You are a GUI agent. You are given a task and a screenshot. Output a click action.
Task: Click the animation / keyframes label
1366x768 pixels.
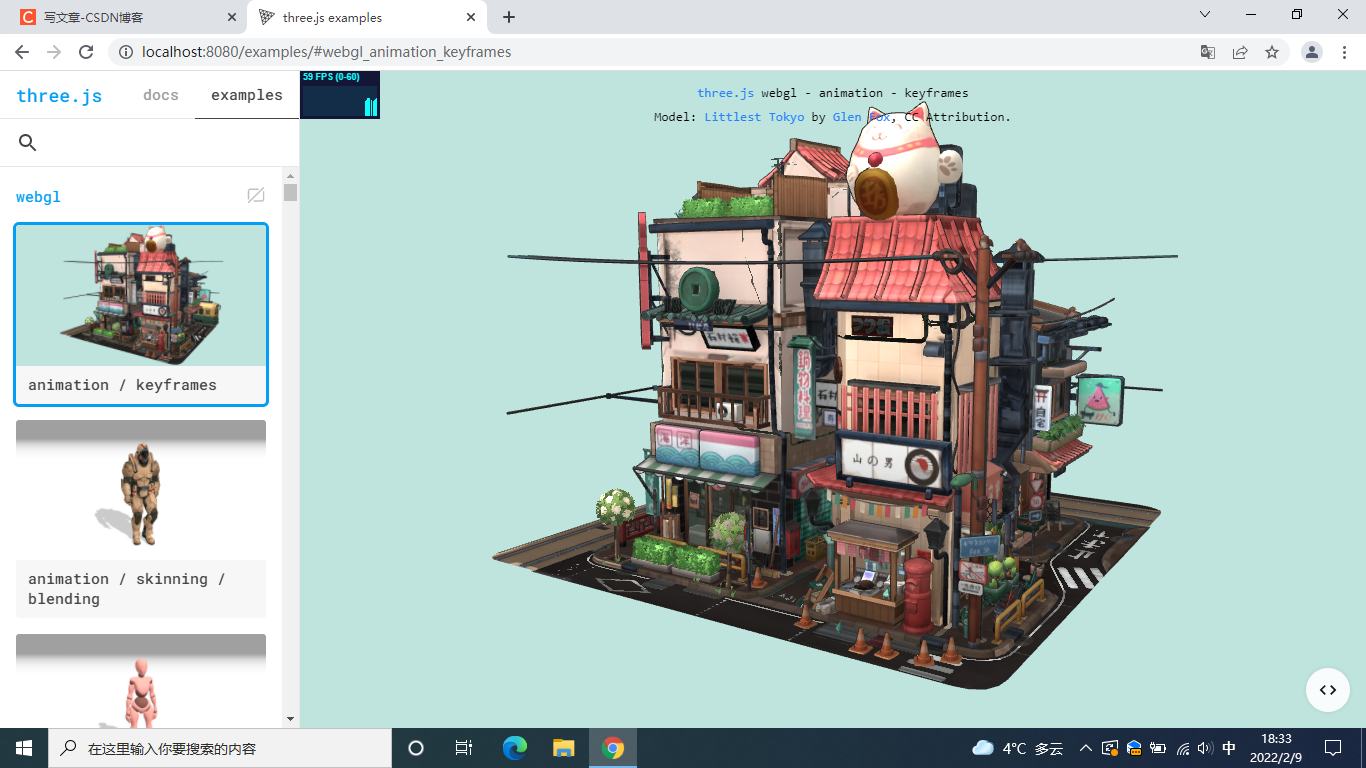pyautogui.click(x=122, y=385)
